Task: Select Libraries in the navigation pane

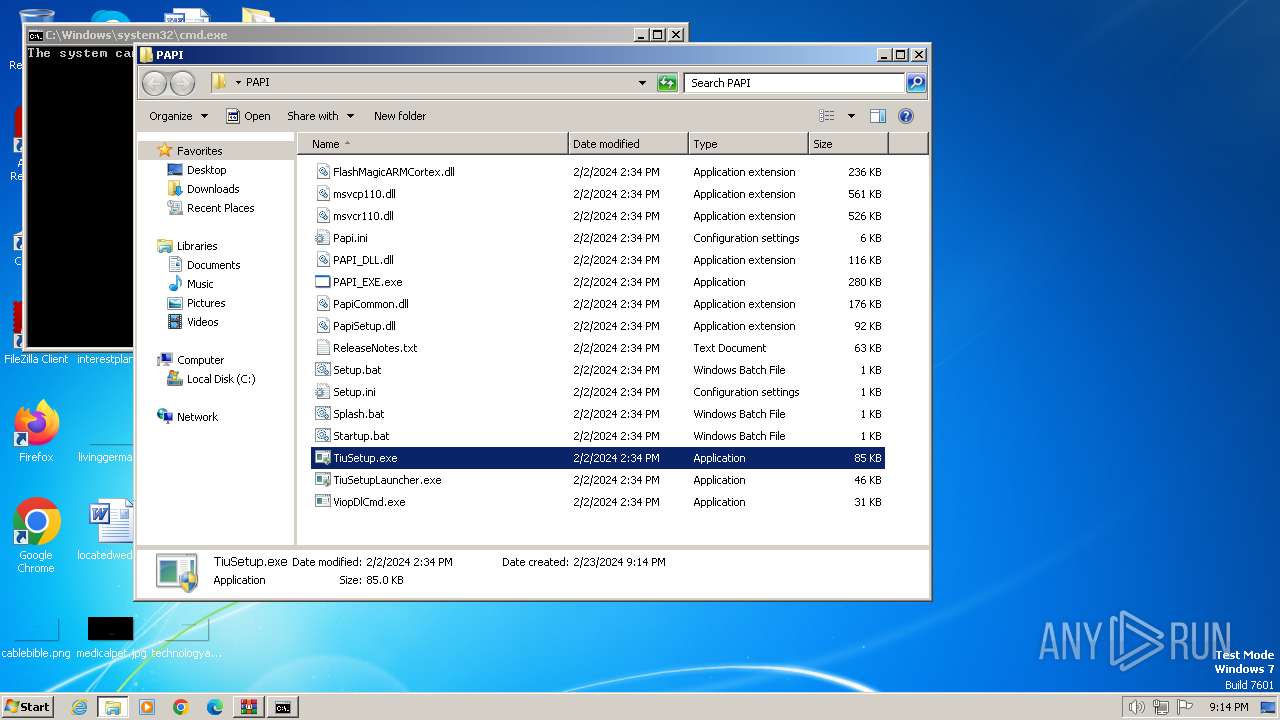Action: tap(197, 246)
